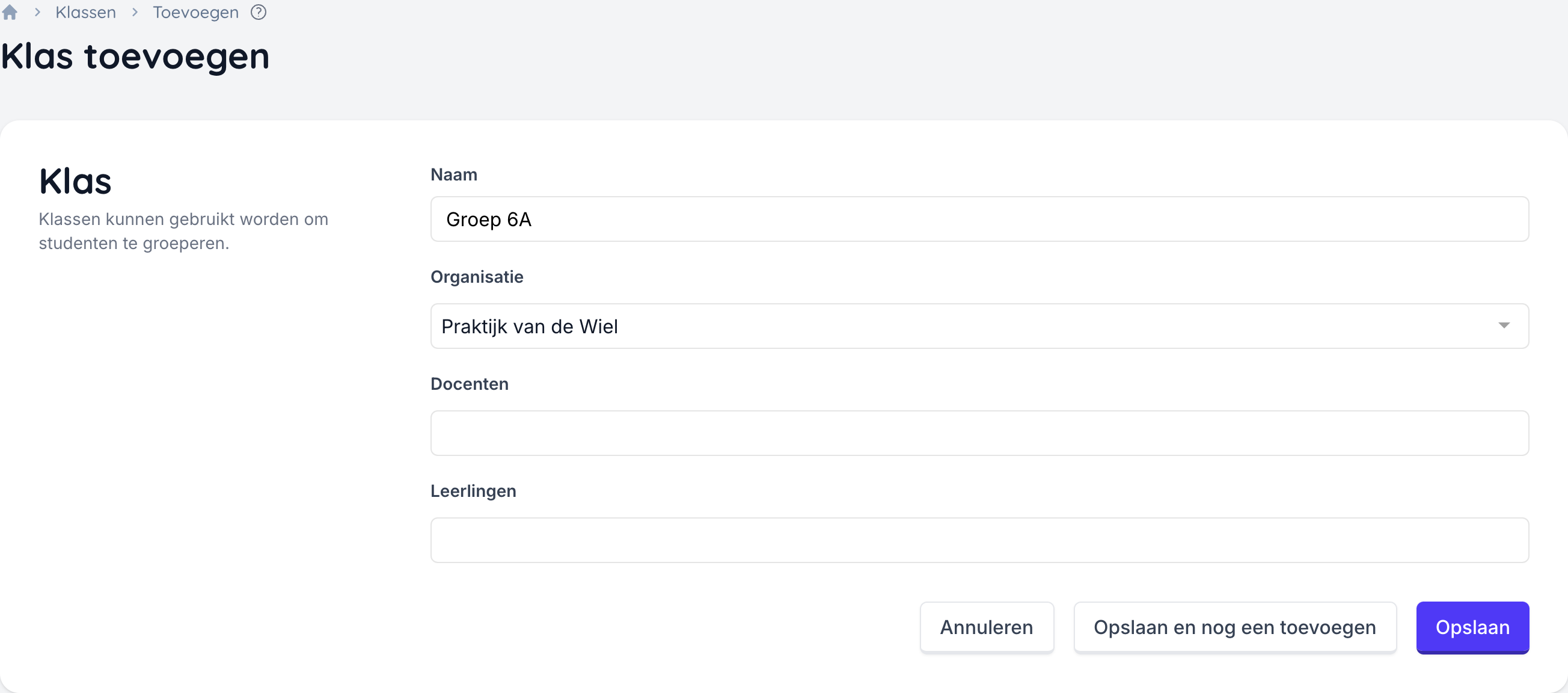Viewport: 1568px width, 693px height.
Task: Click the chevron between home and Klassen
Action: coord(37,12)
